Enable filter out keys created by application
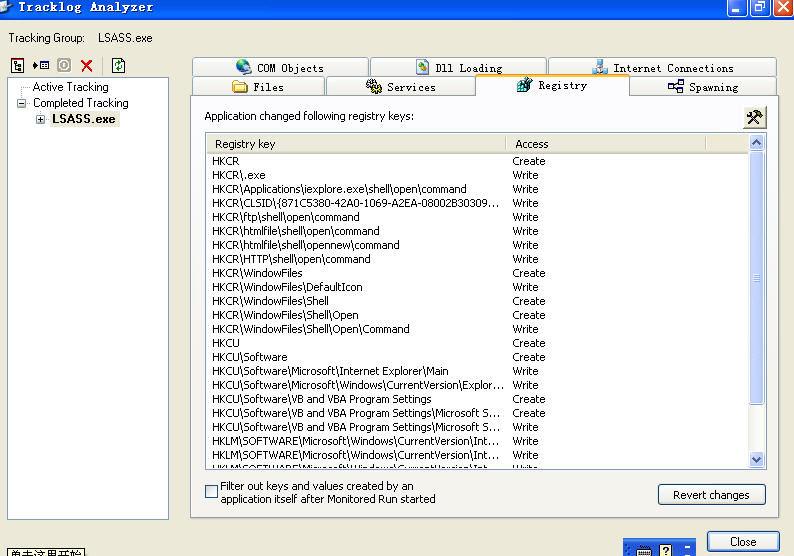Viewport: 794px width, 556px height. pos(211,491)
